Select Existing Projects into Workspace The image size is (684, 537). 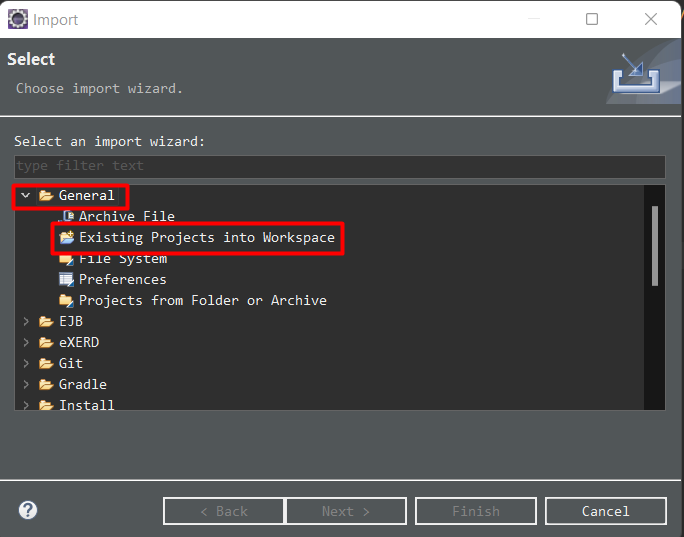pyautogui.click(x=207, y=237)
